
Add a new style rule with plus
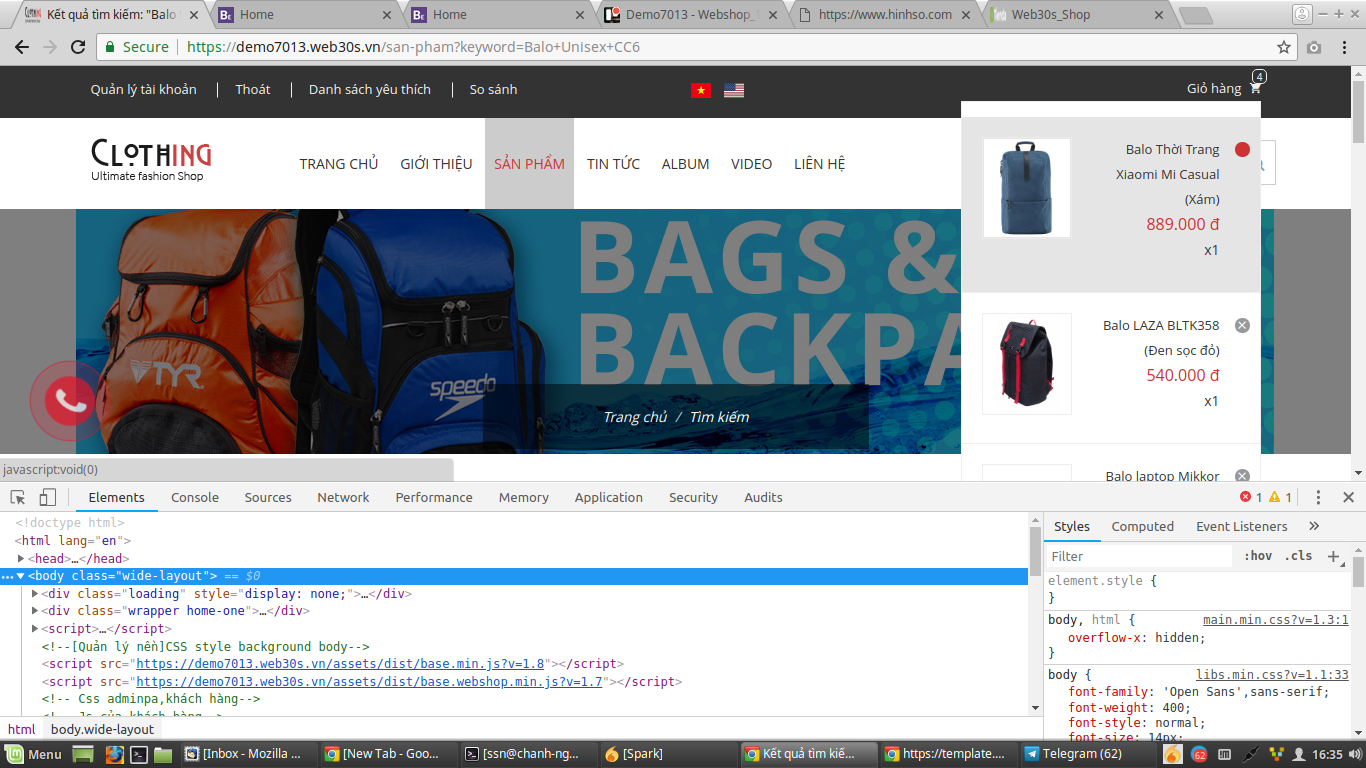click(1333, 556)
